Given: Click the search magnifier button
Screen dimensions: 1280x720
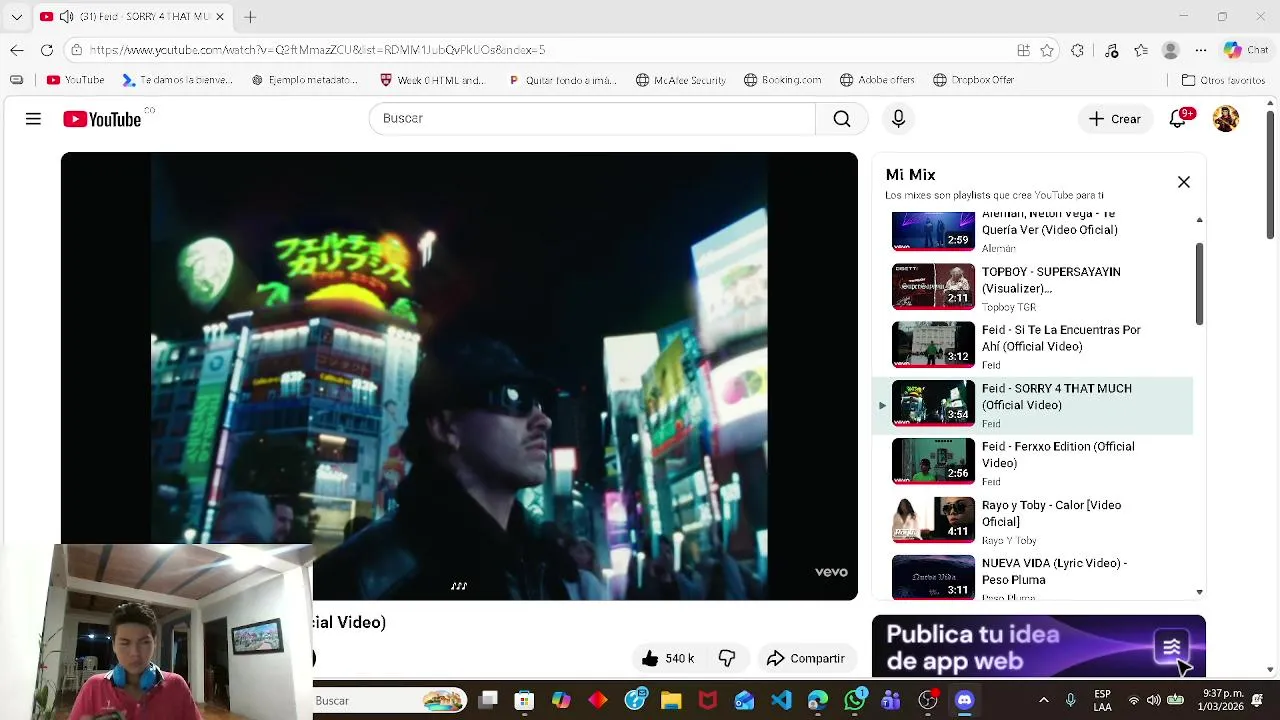Looking at the screenshot, I should (x=842, y=119).
